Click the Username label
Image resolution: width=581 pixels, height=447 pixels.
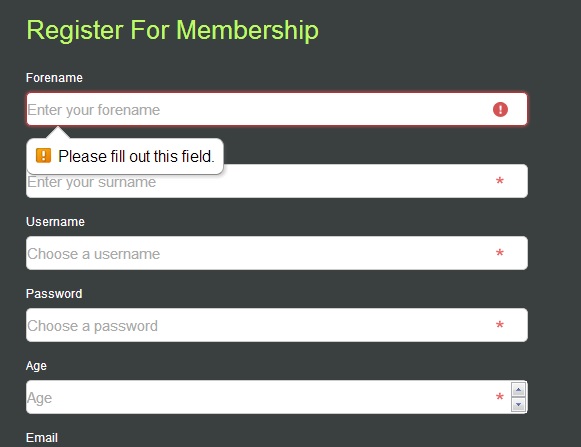point(55,222)
